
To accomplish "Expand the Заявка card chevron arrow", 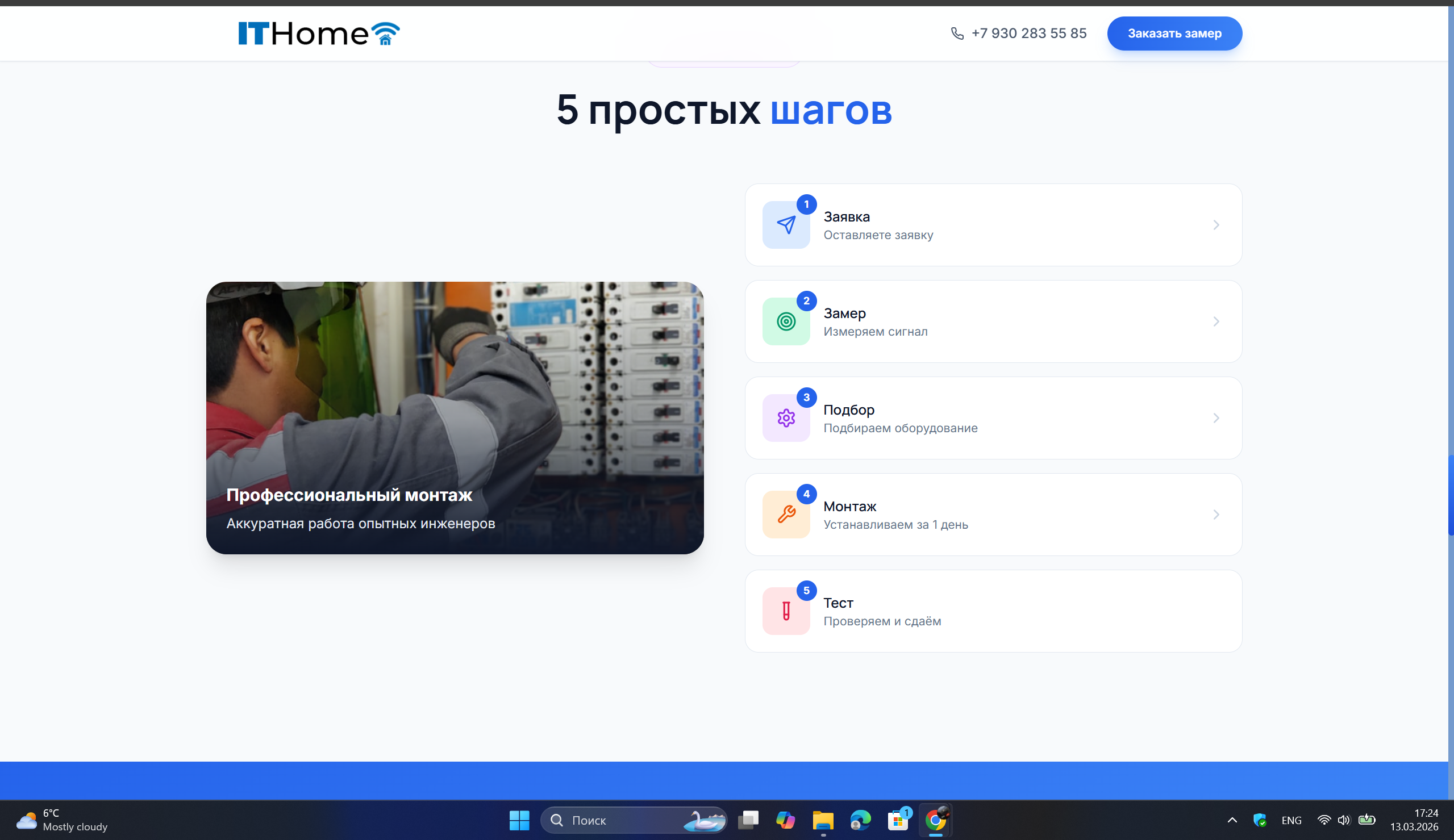I will (1216, 225).
